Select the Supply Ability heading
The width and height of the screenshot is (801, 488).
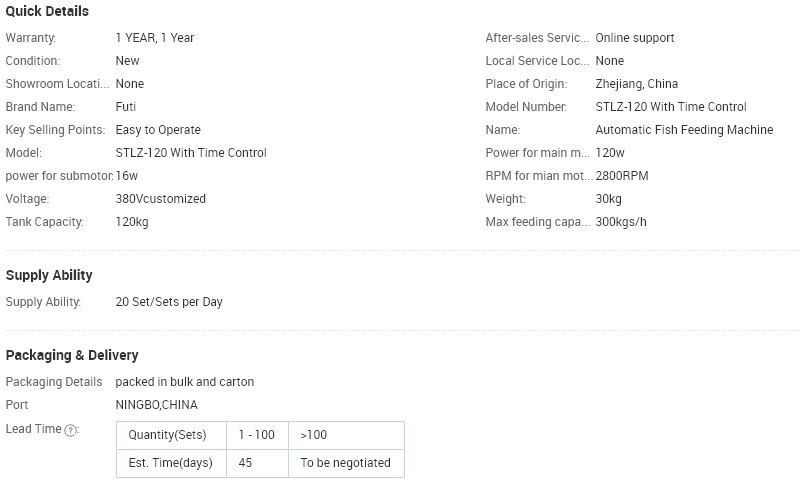(x=49, y=275)
